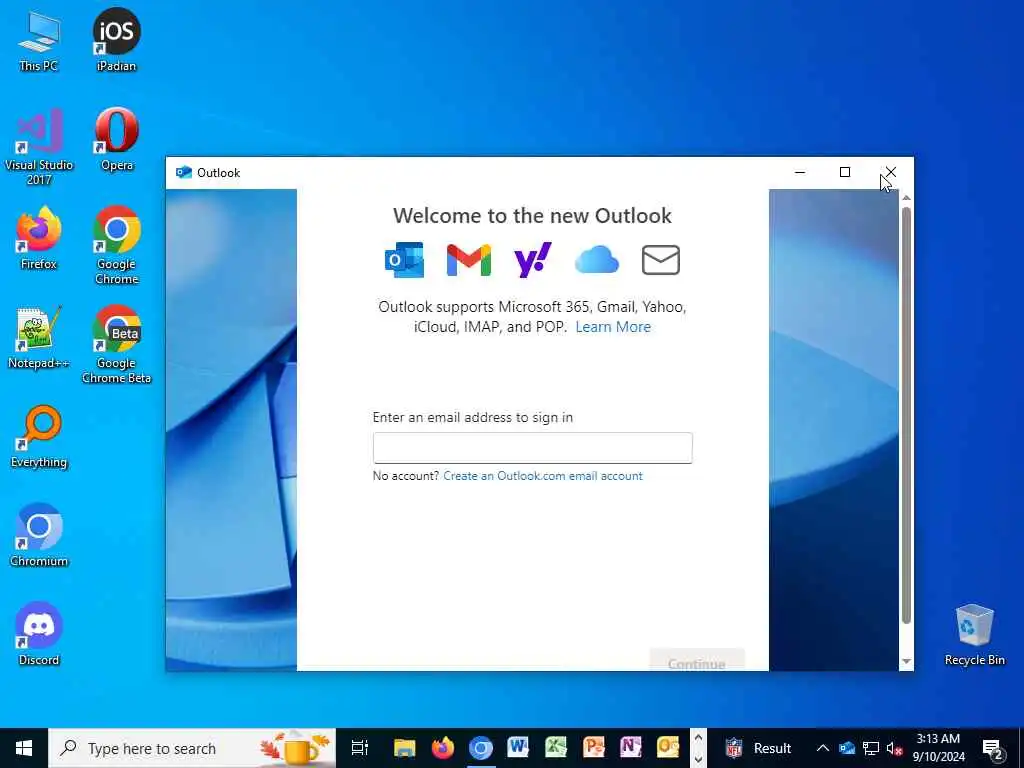Select the Recycle Bin icon
This screenshot has width=1024, height=768.
(974, 635)
